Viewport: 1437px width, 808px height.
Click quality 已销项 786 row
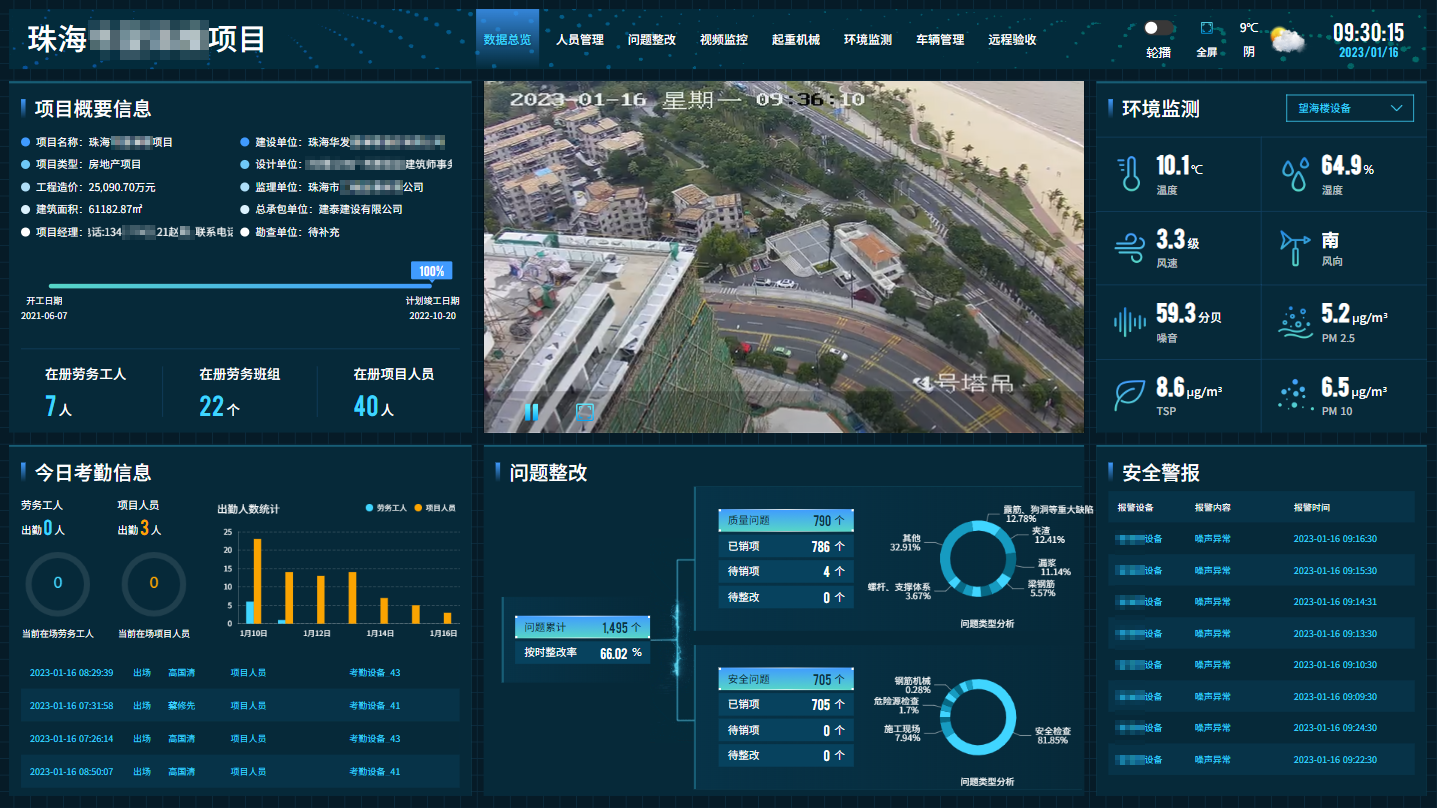click(786, 546)
